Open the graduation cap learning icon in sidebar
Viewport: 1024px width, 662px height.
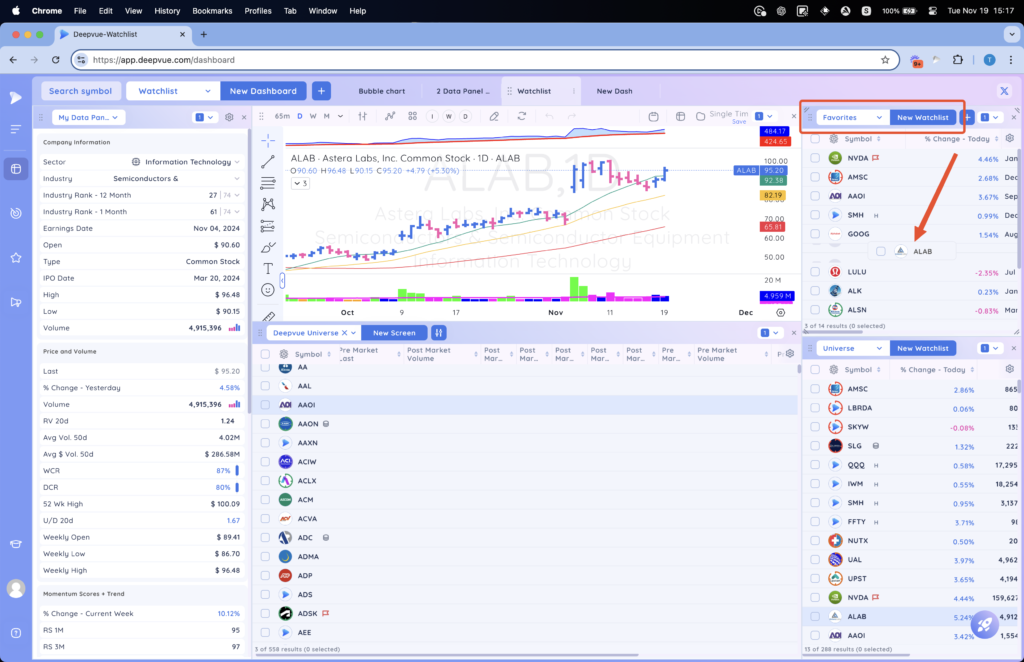16,544
